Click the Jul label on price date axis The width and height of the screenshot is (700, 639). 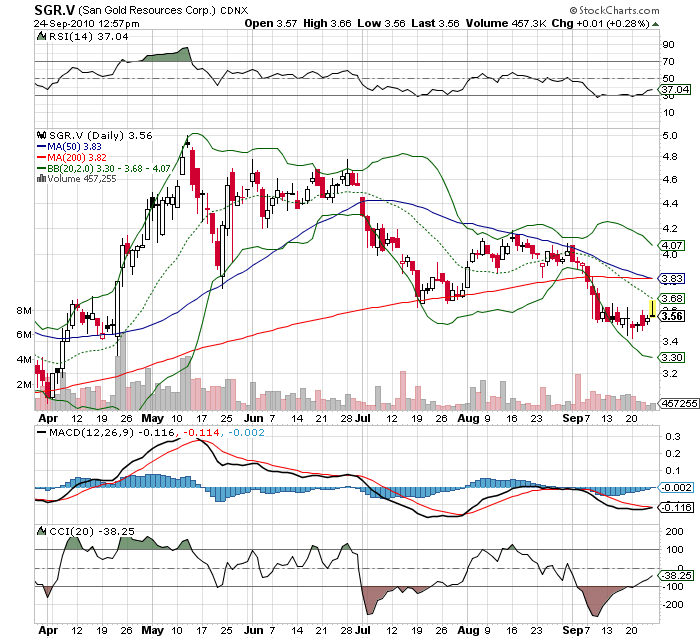tap(363, 418)
